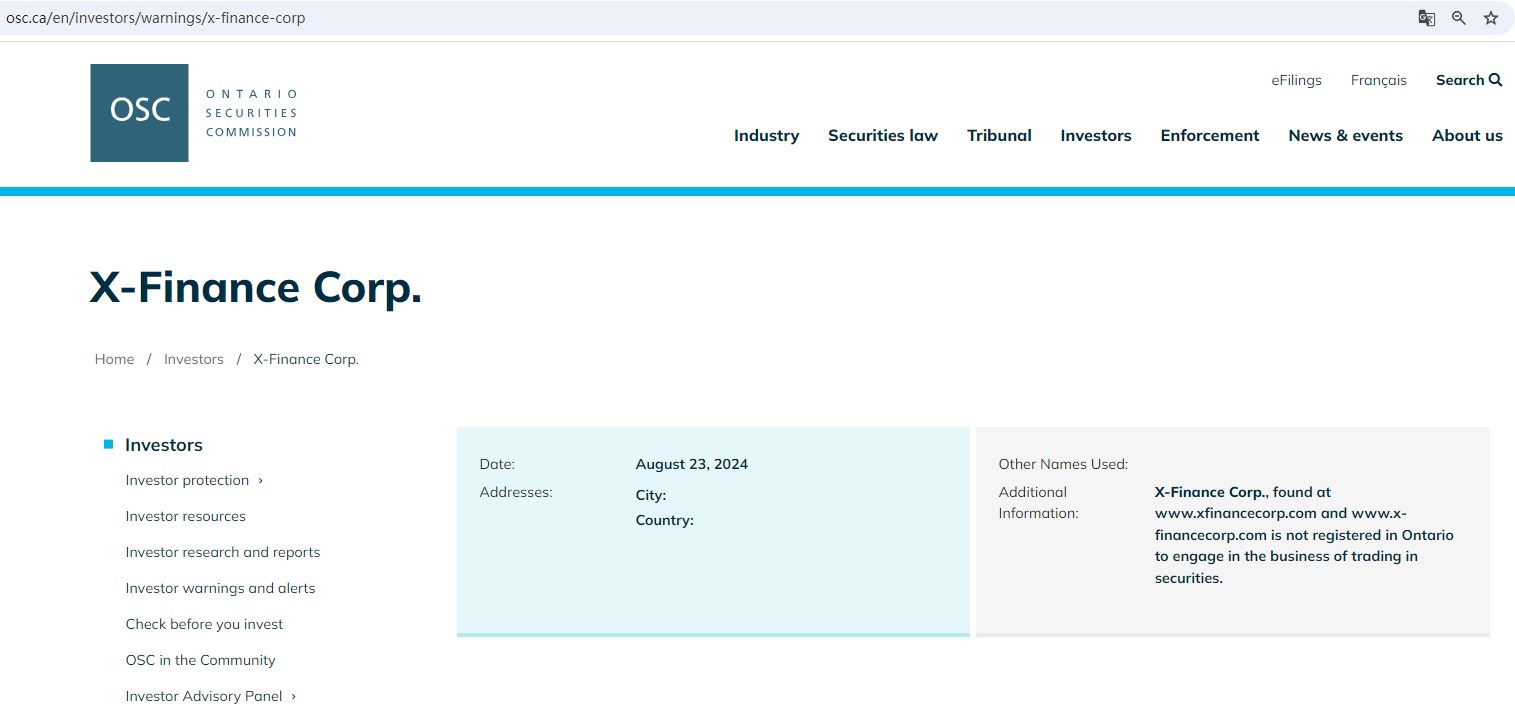Viewport: 1515px width, 707px height.
Task: Click the address bar URL field
Action: (700, 18)
